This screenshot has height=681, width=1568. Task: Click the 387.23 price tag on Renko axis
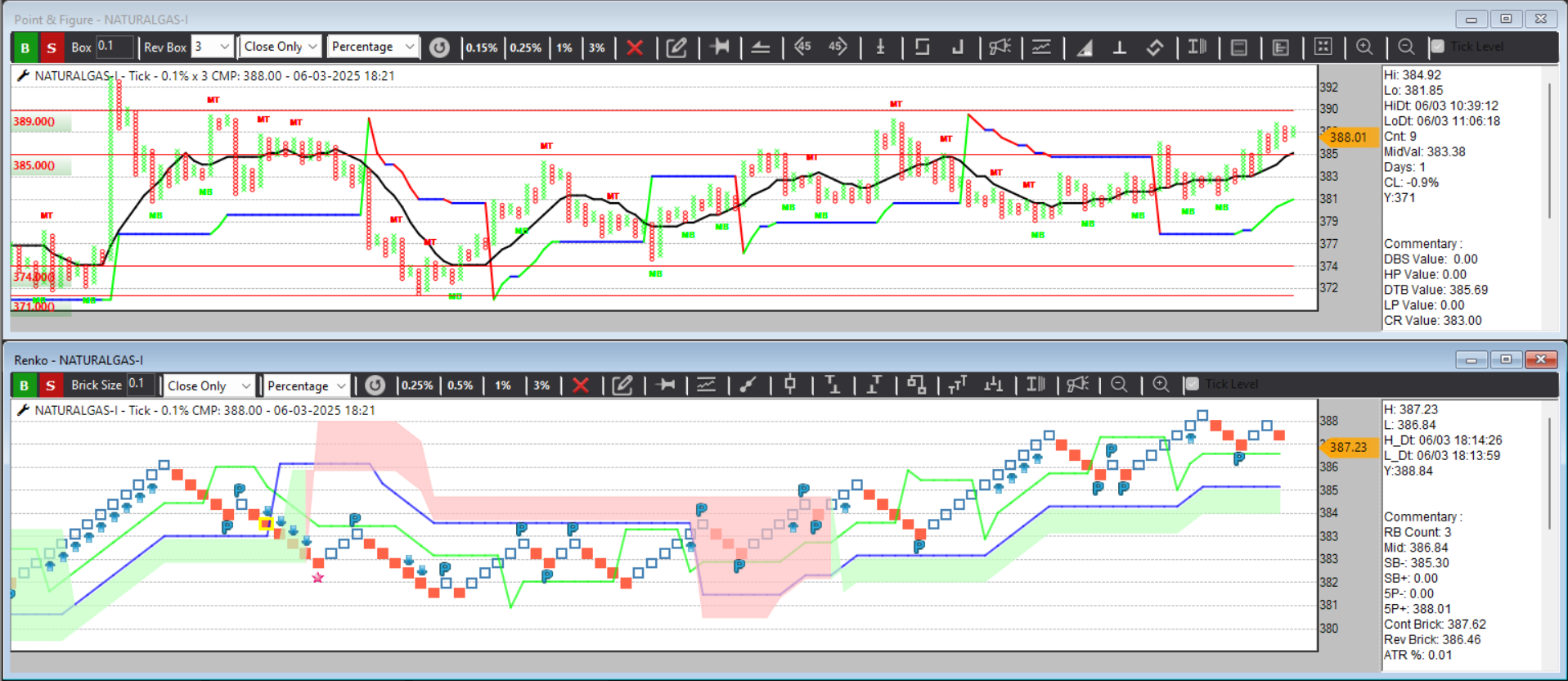[1347, 447]
